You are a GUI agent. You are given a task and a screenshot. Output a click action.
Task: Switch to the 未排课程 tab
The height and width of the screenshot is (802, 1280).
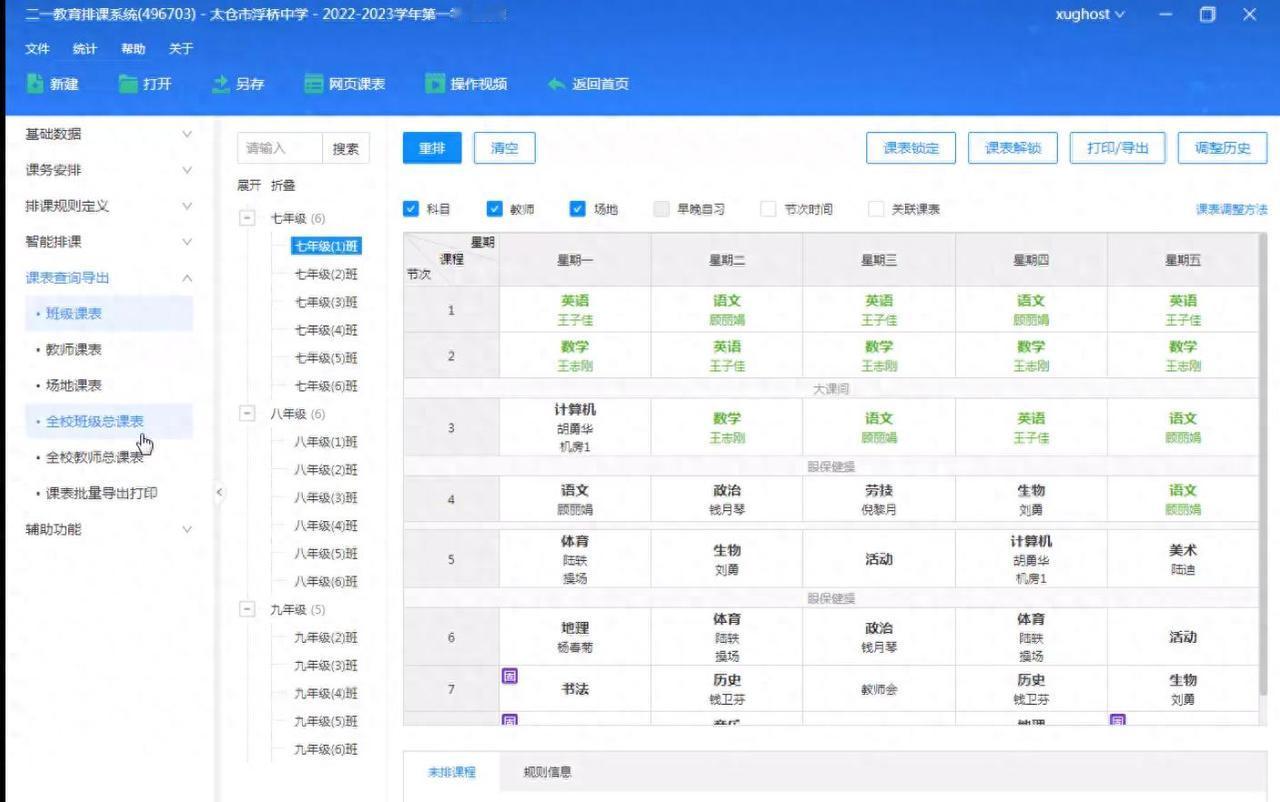(452, 772)
